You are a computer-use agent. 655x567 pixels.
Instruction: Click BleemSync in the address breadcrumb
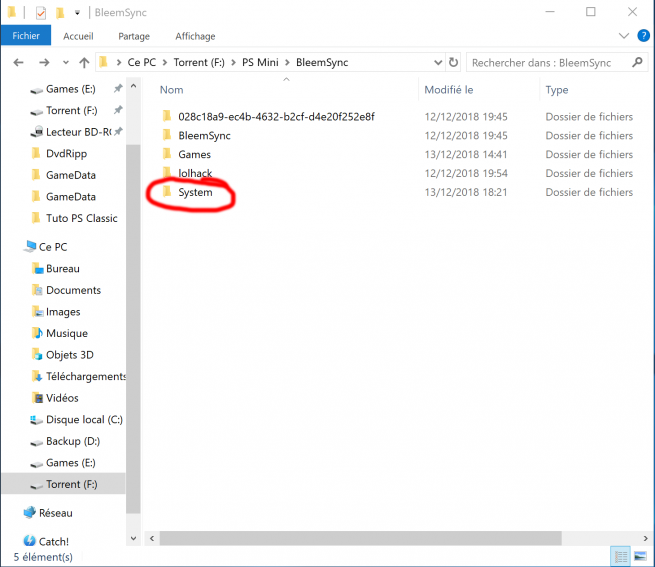[x=322, y=63]
